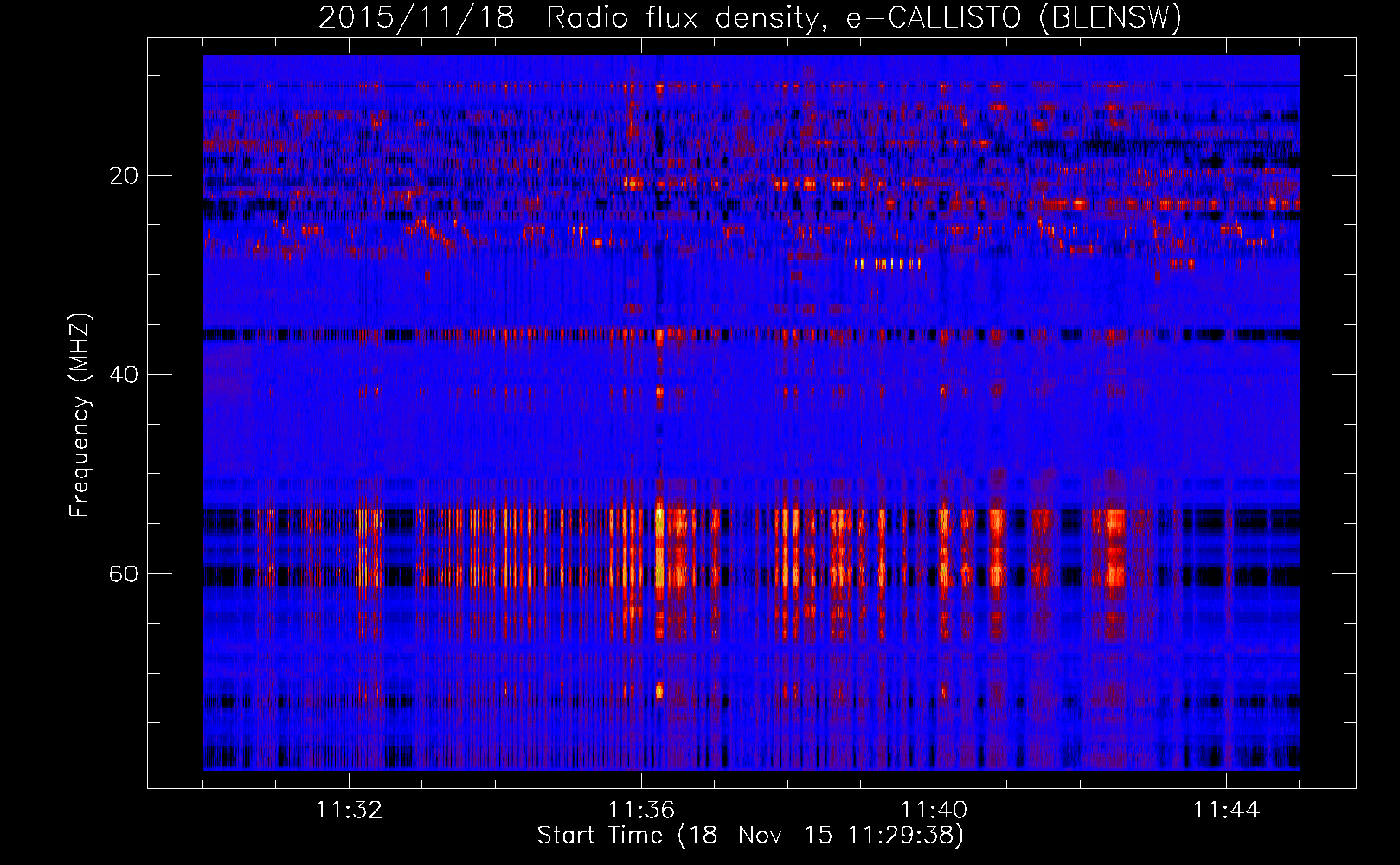Click the 'Start Time (18-Nov-15 11:29:38)' x-axis label
Image resolution: width=1400 pixels, height=865 pixels.
(x=750, y=836)
